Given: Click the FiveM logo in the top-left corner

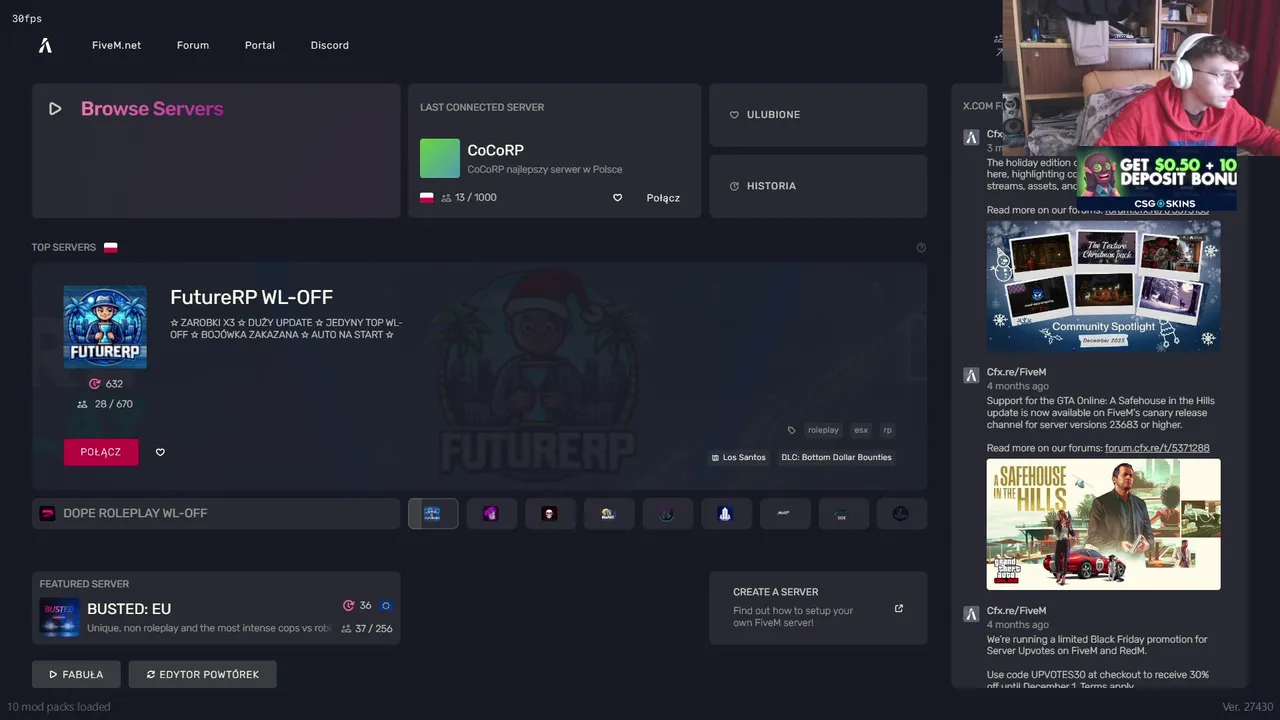Looking at the screenshot, I should point(45,45).
